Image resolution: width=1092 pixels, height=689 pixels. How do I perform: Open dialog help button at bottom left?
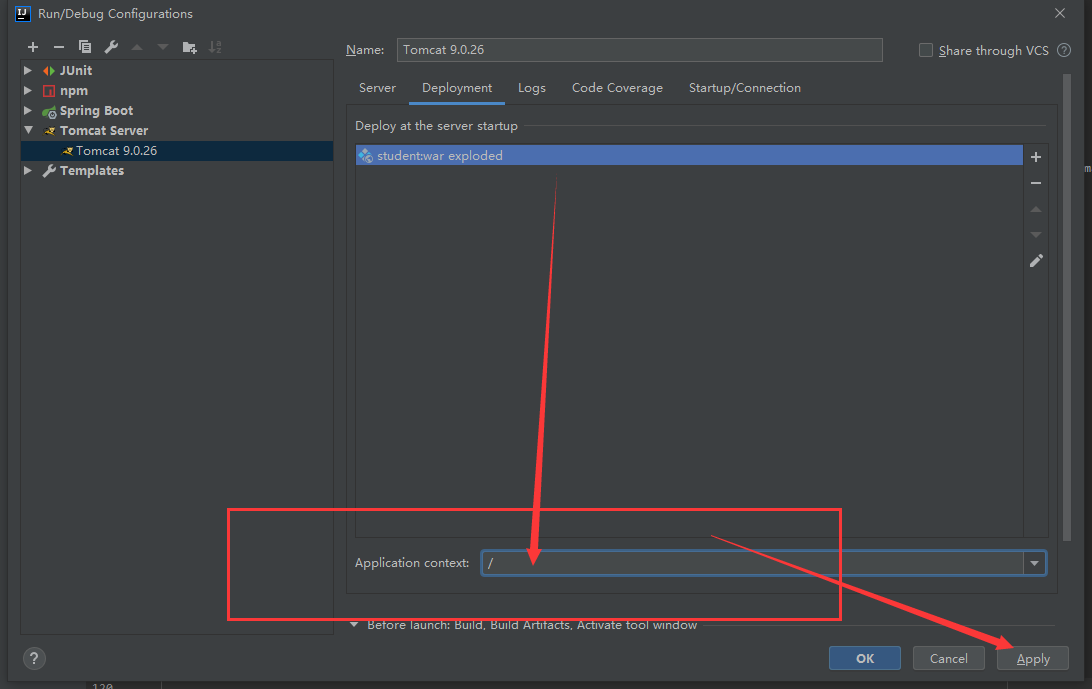pyautogui.click(x=34, y=658)
